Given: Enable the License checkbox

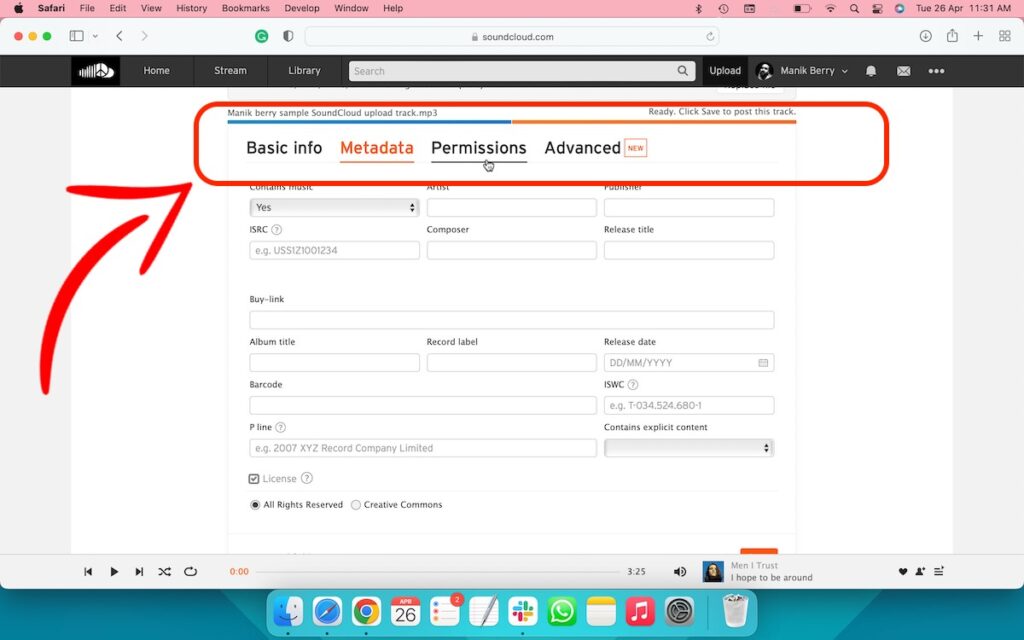Looking at the screenshot, I should [254, 478].
